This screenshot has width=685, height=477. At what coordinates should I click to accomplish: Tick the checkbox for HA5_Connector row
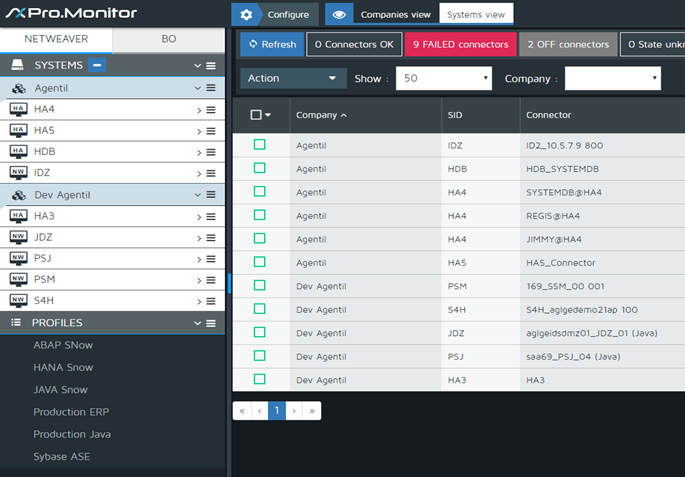click(259, 262)
